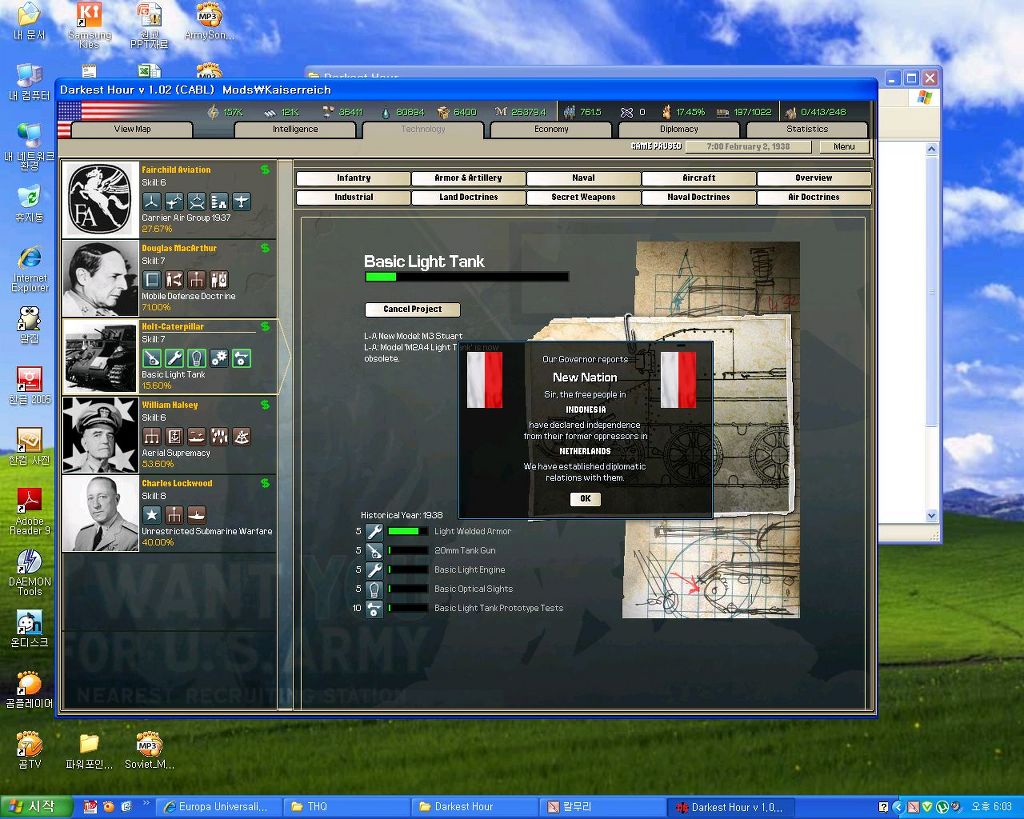
Task: Open the Secret Weapons category
Action: click(583, 197)
